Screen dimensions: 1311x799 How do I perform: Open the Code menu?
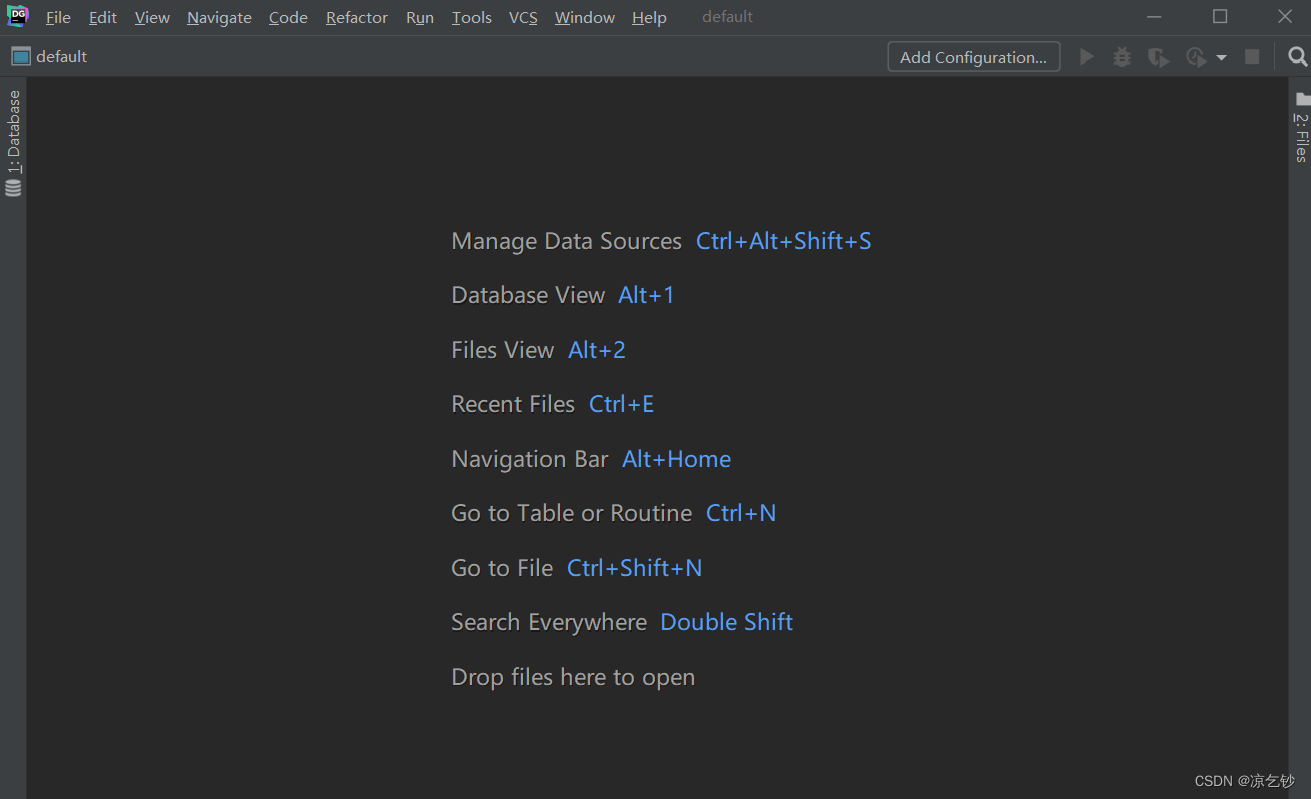click(288, 17)
